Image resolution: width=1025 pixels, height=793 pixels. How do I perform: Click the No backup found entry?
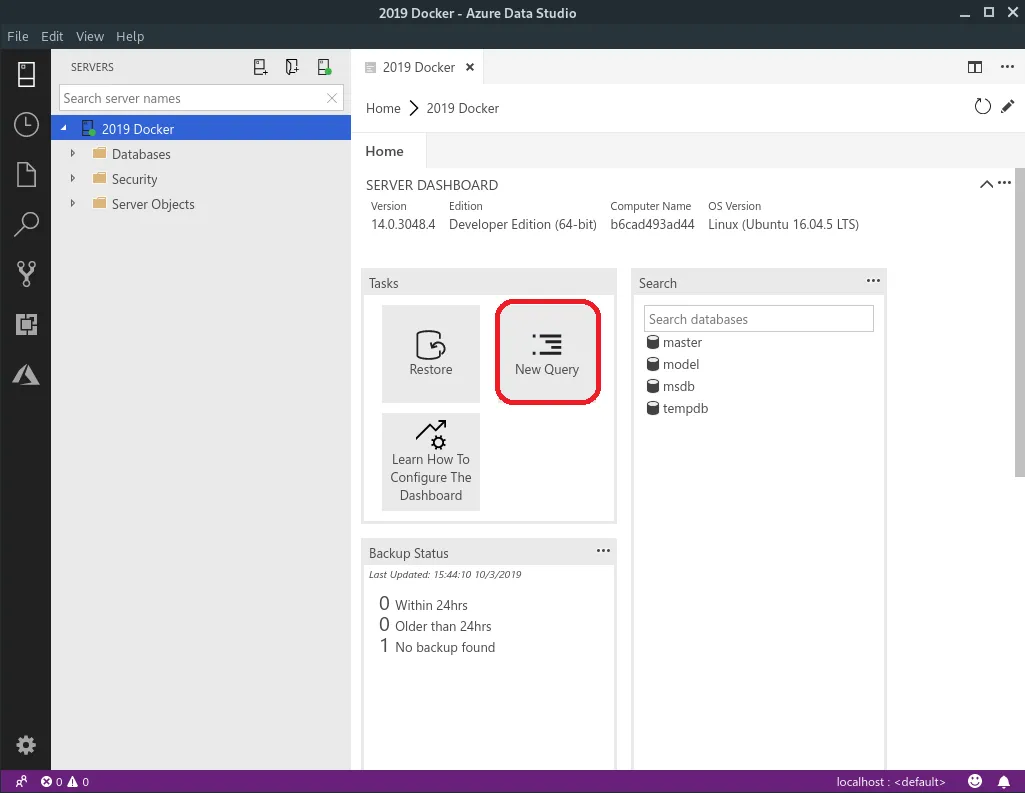coord(437,647)
